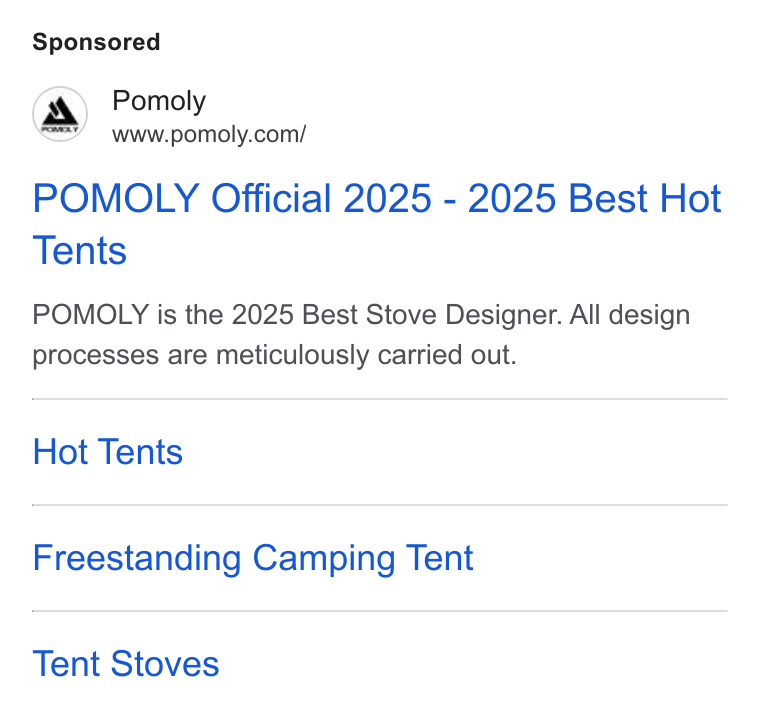Screen dimensions: 760x716
Task: Follow the blue '2025 Best Hot Tents' title
Action: pyautogui.click(x=377, y=224)
